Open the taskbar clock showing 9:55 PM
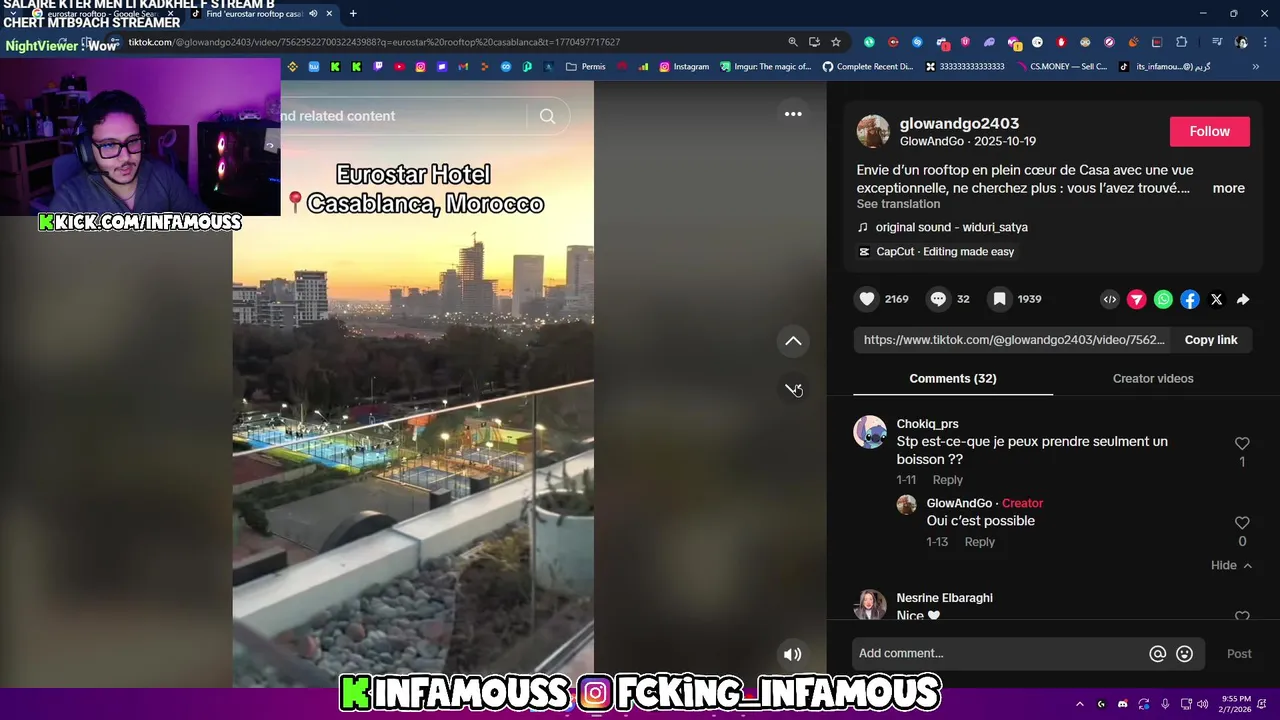This screenshot has width=1280, height=720. (x=1236, y=704)
